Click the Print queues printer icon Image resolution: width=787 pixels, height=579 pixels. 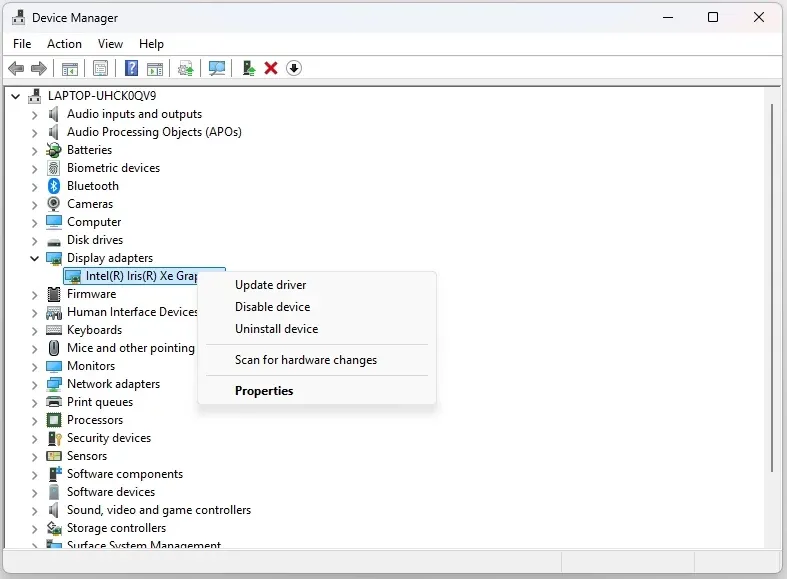(54, 402)
